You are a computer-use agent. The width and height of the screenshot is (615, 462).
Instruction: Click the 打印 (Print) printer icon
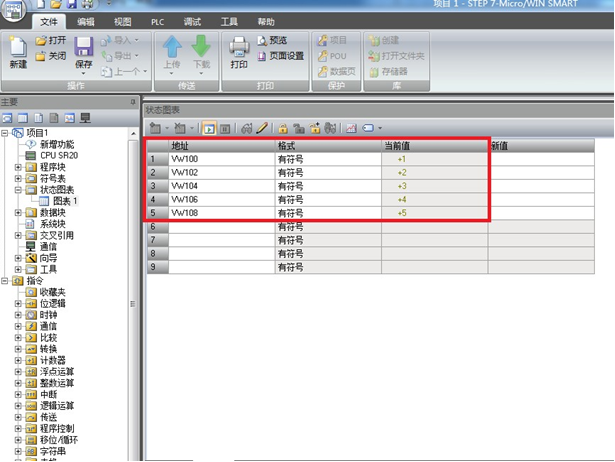239,47
